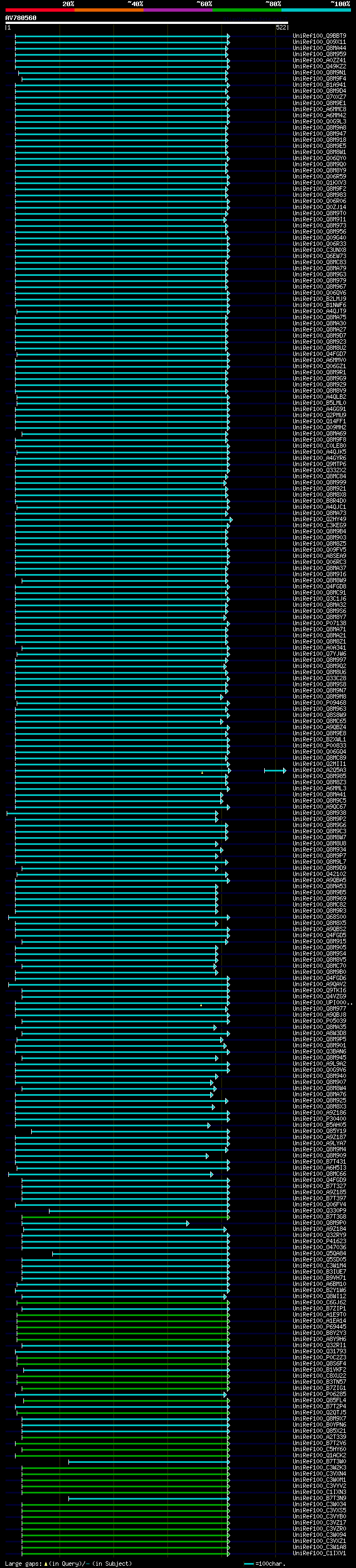Screen dimensions: 356x1568
Task: Select hit label UniRef100_Q8MC70
Action: pyautogui.click(x=319, y=966)
